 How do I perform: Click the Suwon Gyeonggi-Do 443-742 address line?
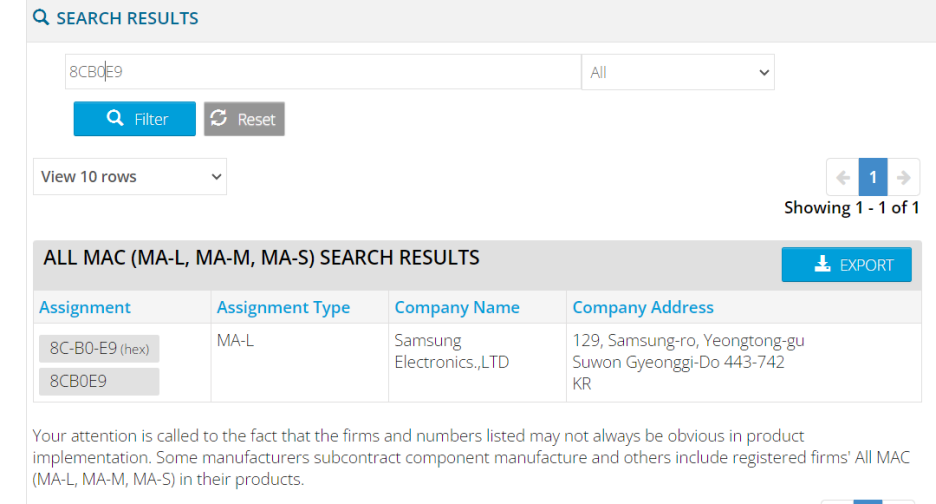(678, 362)
